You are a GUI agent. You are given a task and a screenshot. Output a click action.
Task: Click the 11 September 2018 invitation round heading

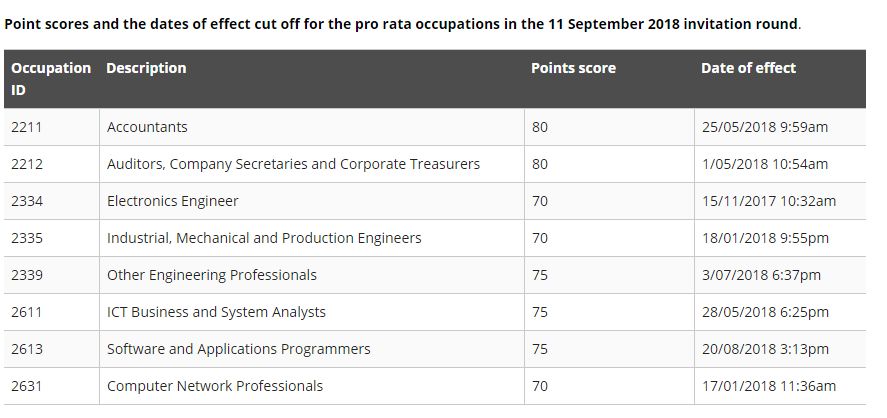[x=402, y=25]
